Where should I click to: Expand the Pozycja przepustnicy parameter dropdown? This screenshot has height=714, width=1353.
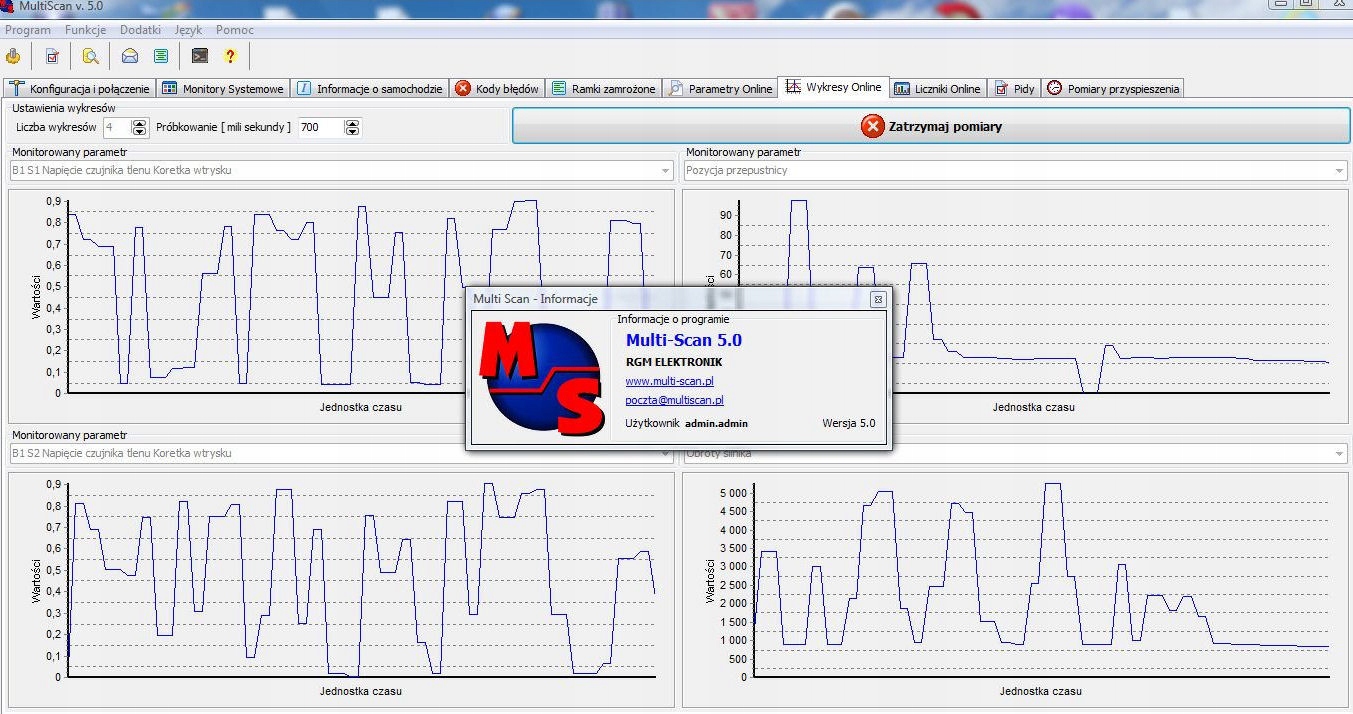pyautogui.click(x=1339, y=171)
